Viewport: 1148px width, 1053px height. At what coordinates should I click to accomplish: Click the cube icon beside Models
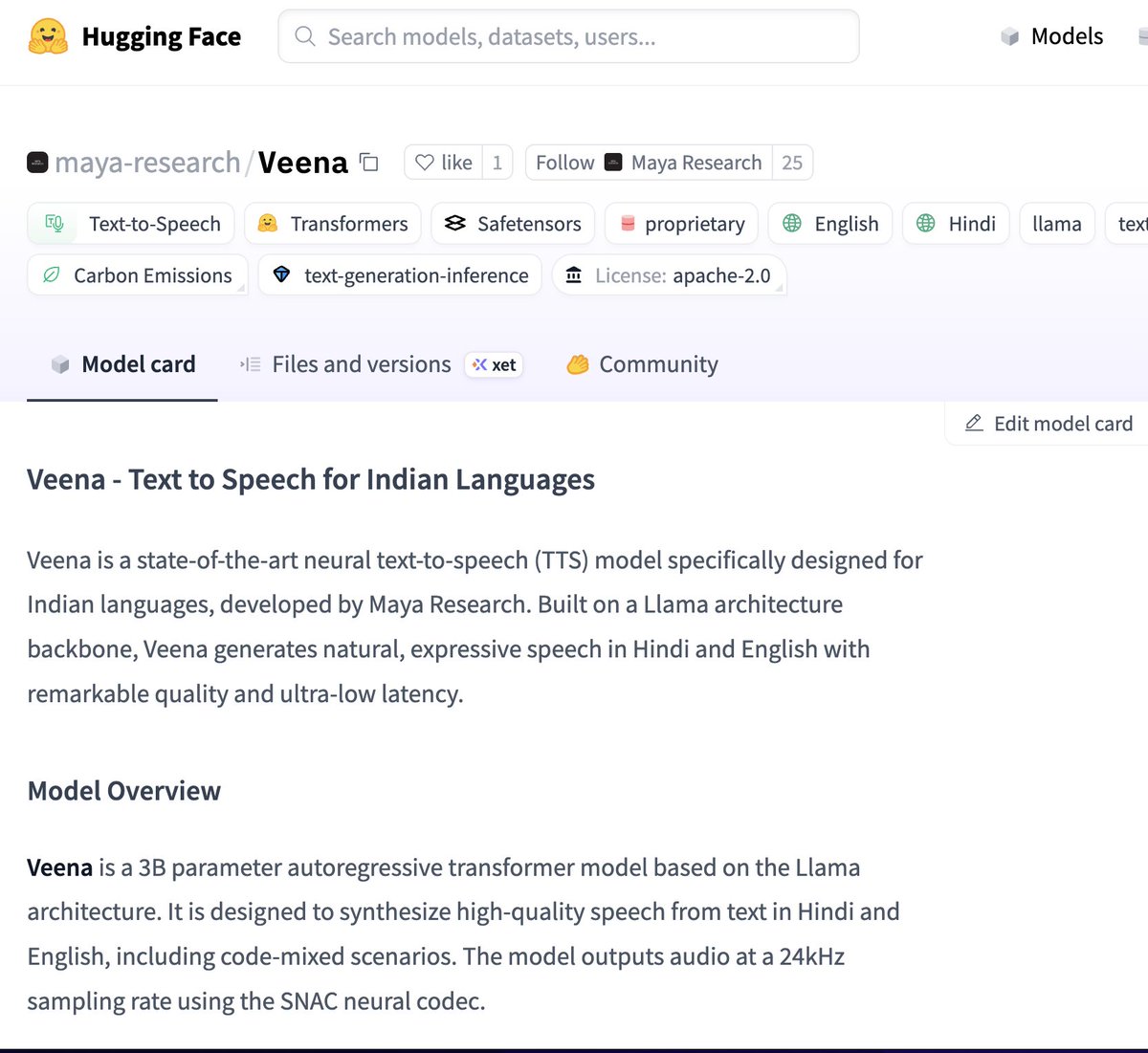point(1009,37)
